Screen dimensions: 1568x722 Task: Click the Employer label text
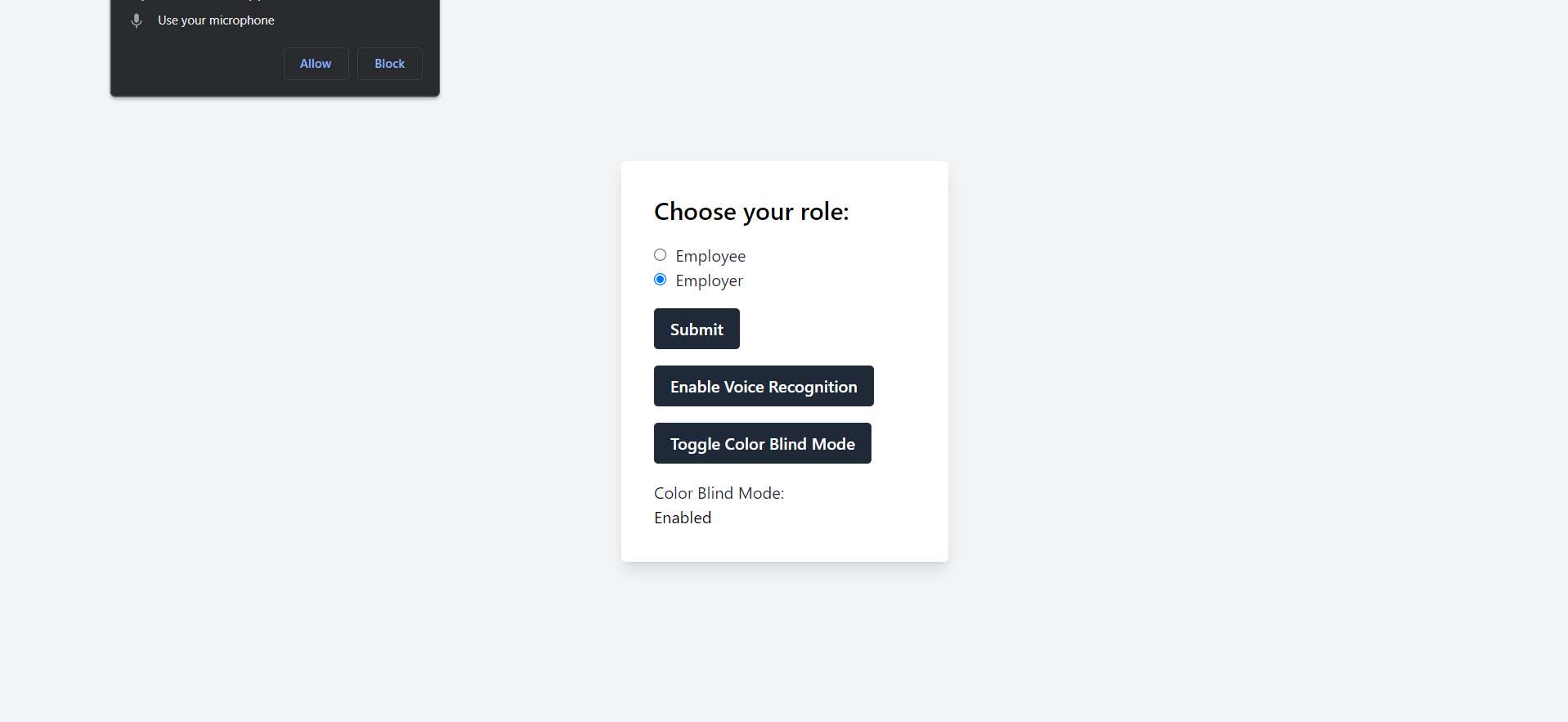point(709,280)
